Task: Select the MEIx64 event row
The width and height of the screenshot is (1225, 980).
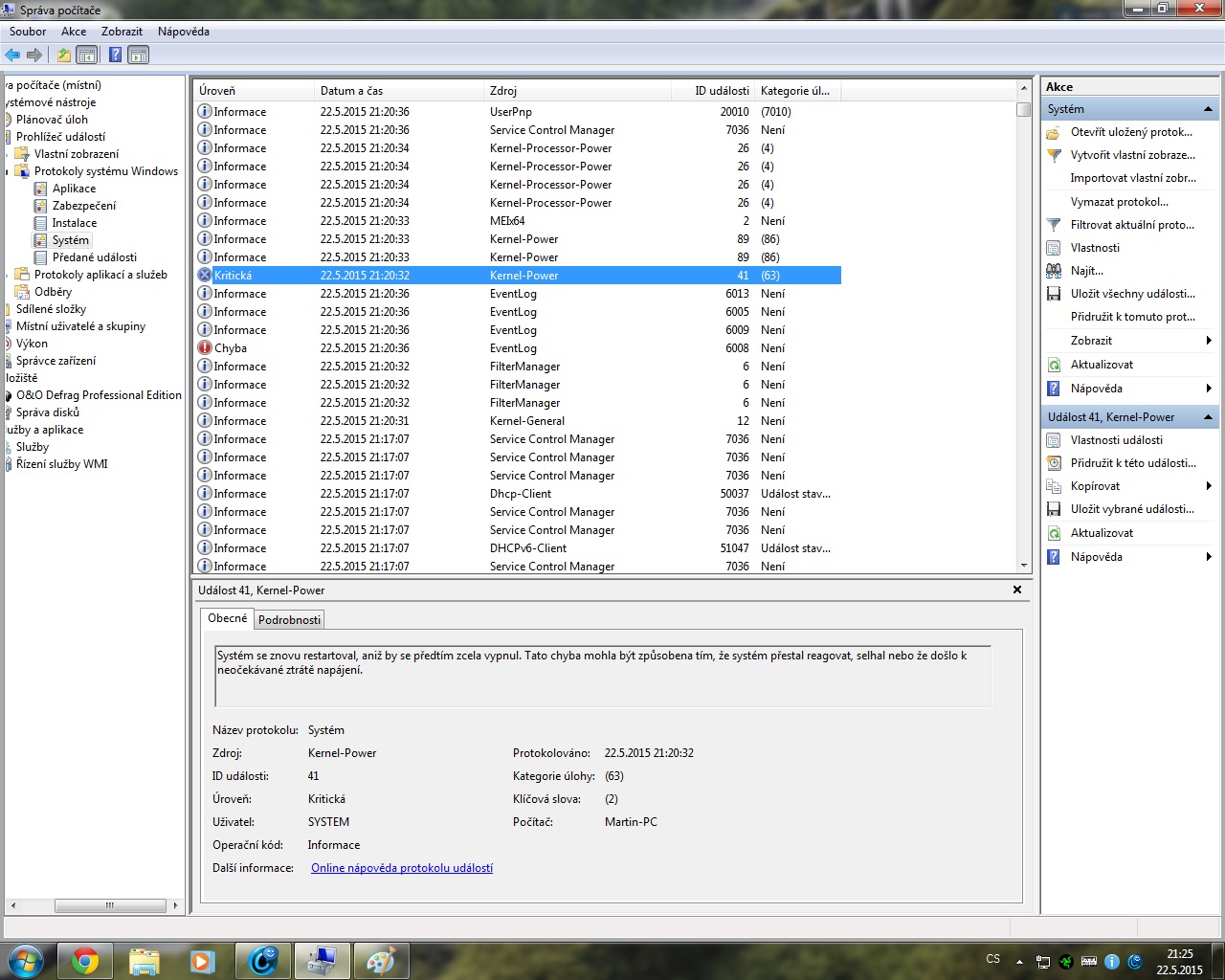Action: (x=518, y=221)
